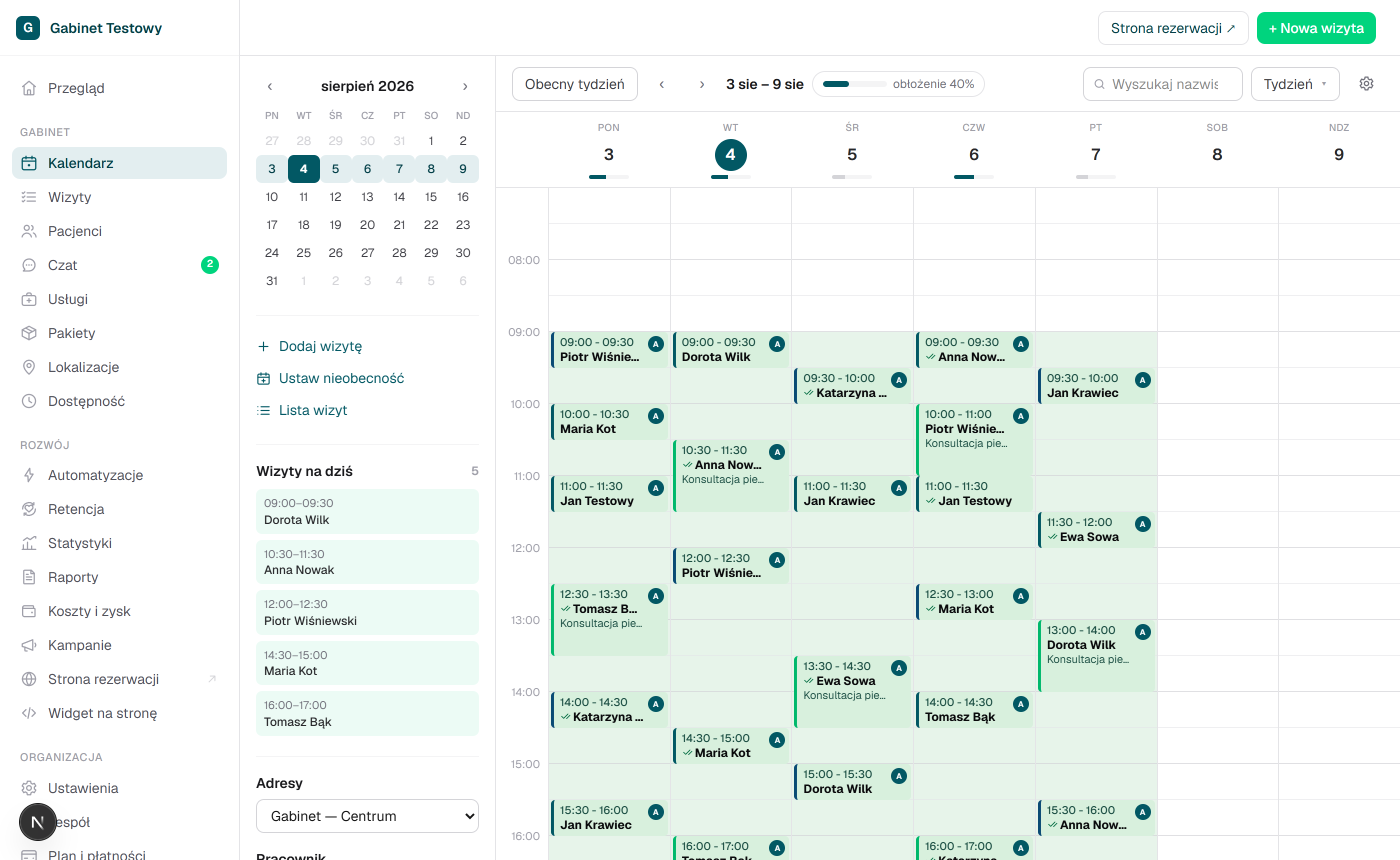Click the Nowa wizyta button
Image resolution: width=1400 pixels, height=860 pixels.
[1316, 28]
